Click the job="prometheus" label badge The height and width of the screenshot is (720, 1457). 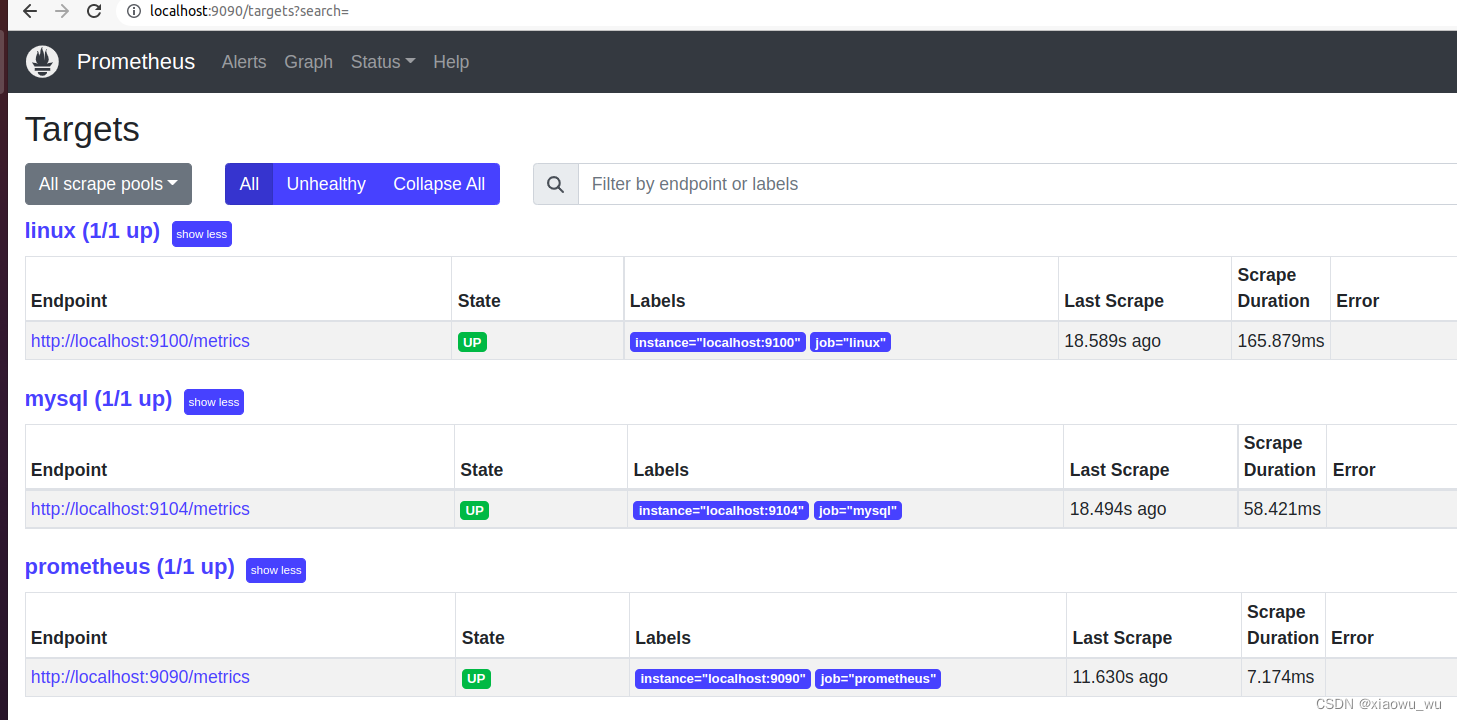[x=878, y=679]
